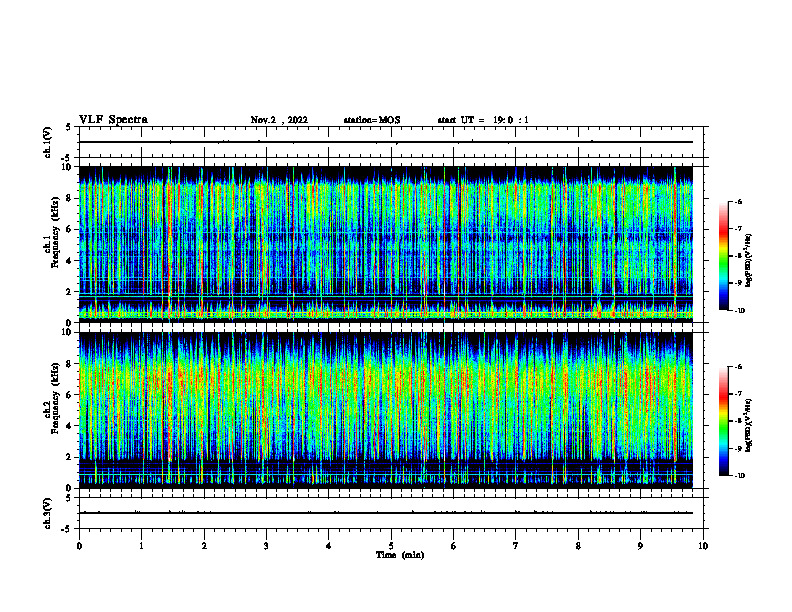Click the "ch.1(V)" axis label
Viewport: 792px width, 612px height.
coord(47,142)
